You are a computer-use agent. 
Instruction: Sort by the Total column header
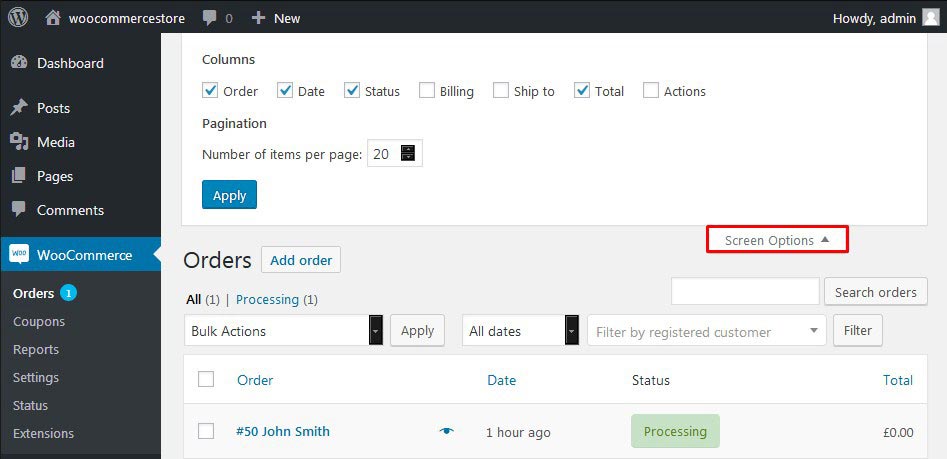[x=897, y=380]
